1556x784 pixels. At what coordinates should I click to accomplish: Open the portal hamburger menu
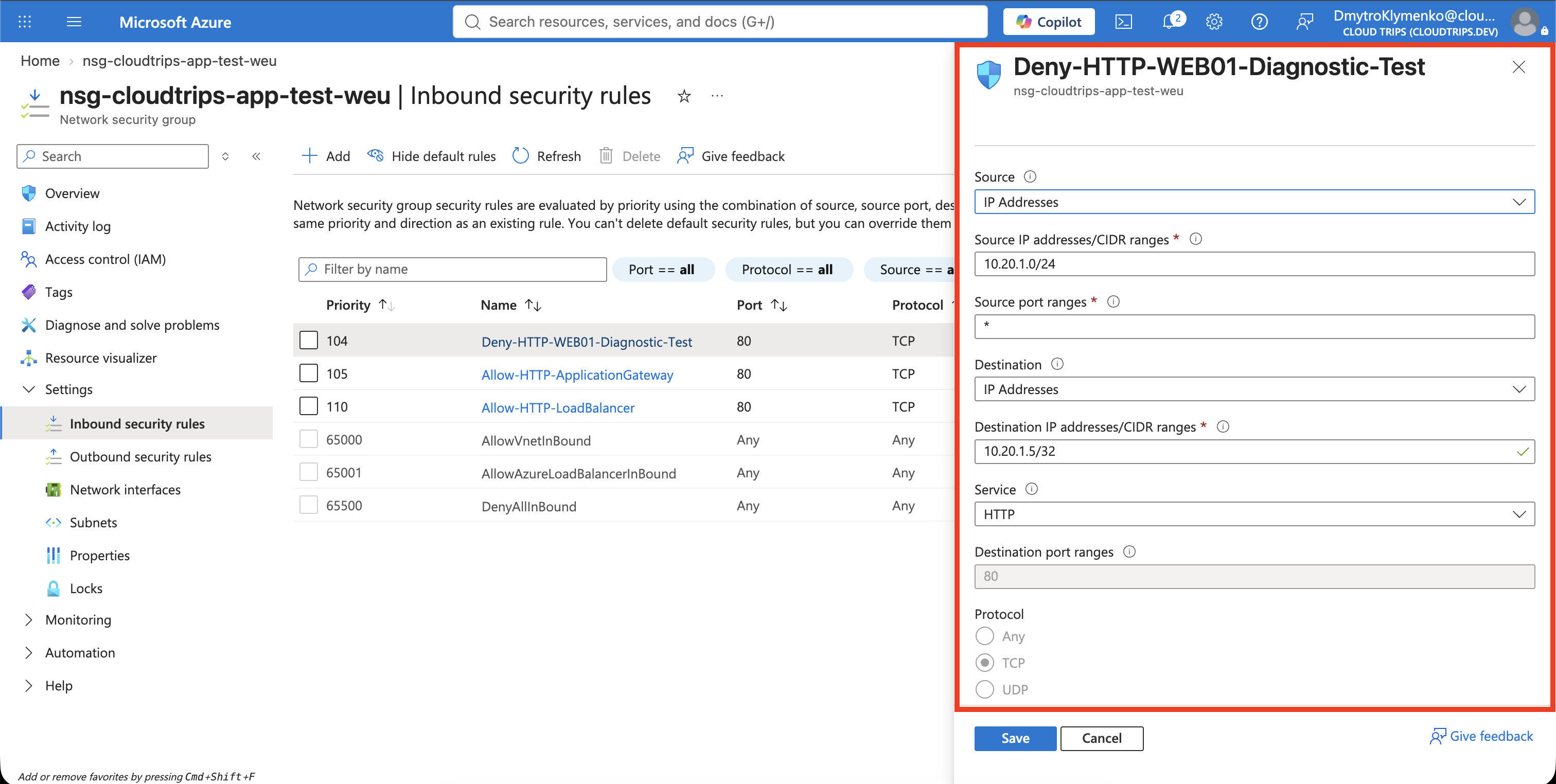[x=74, y=22]
